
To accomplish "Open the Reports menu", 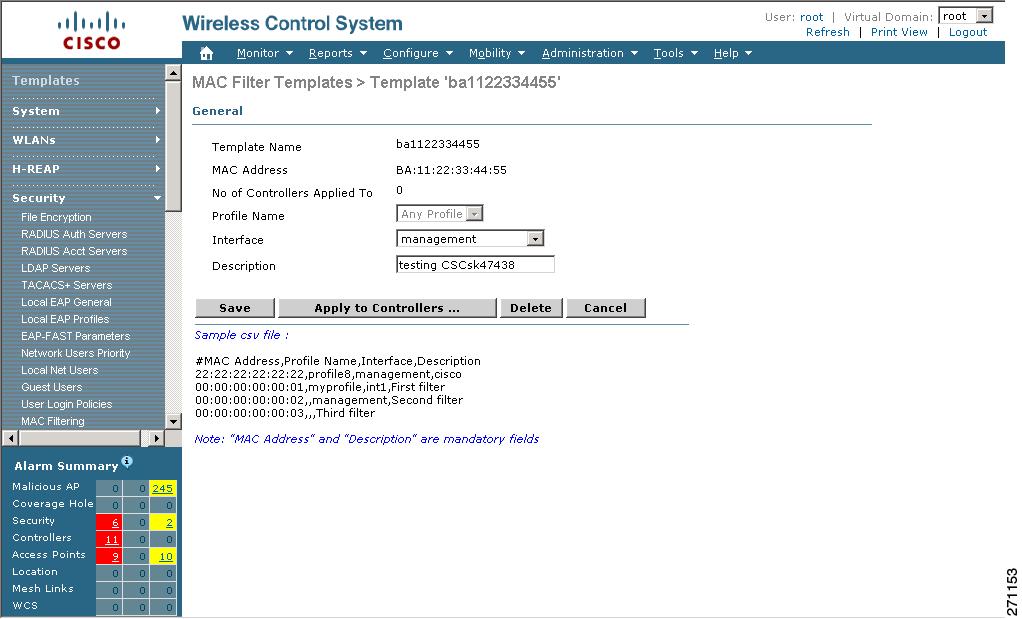I will [x=338, y=53].
